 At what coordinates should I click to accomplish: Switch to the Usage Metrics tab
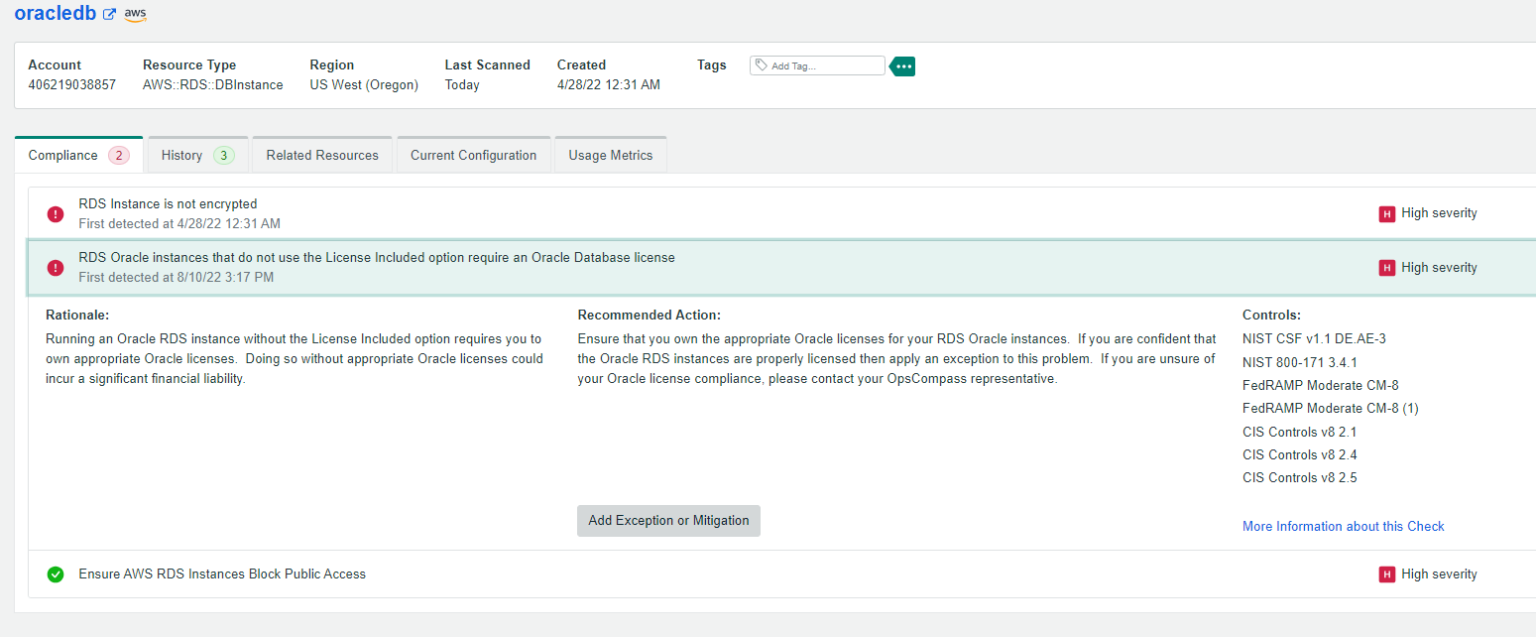point(610,155)
